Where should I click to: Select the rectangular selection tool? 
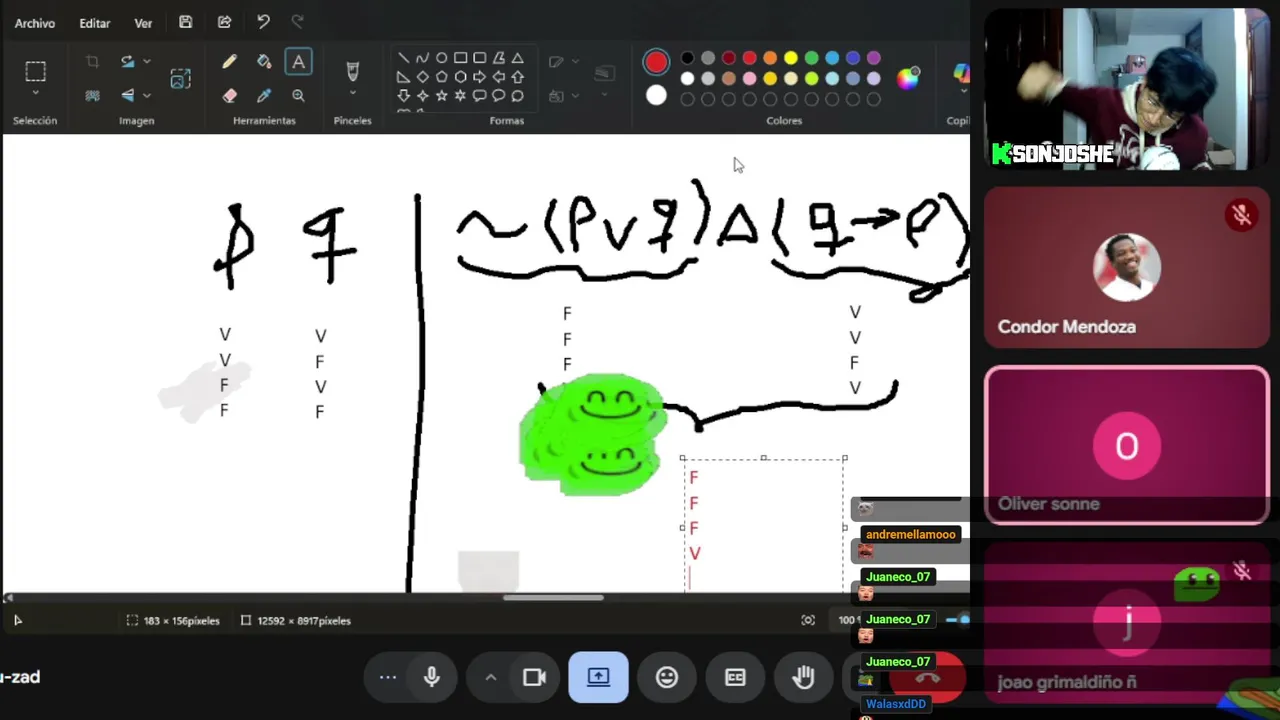35,71
